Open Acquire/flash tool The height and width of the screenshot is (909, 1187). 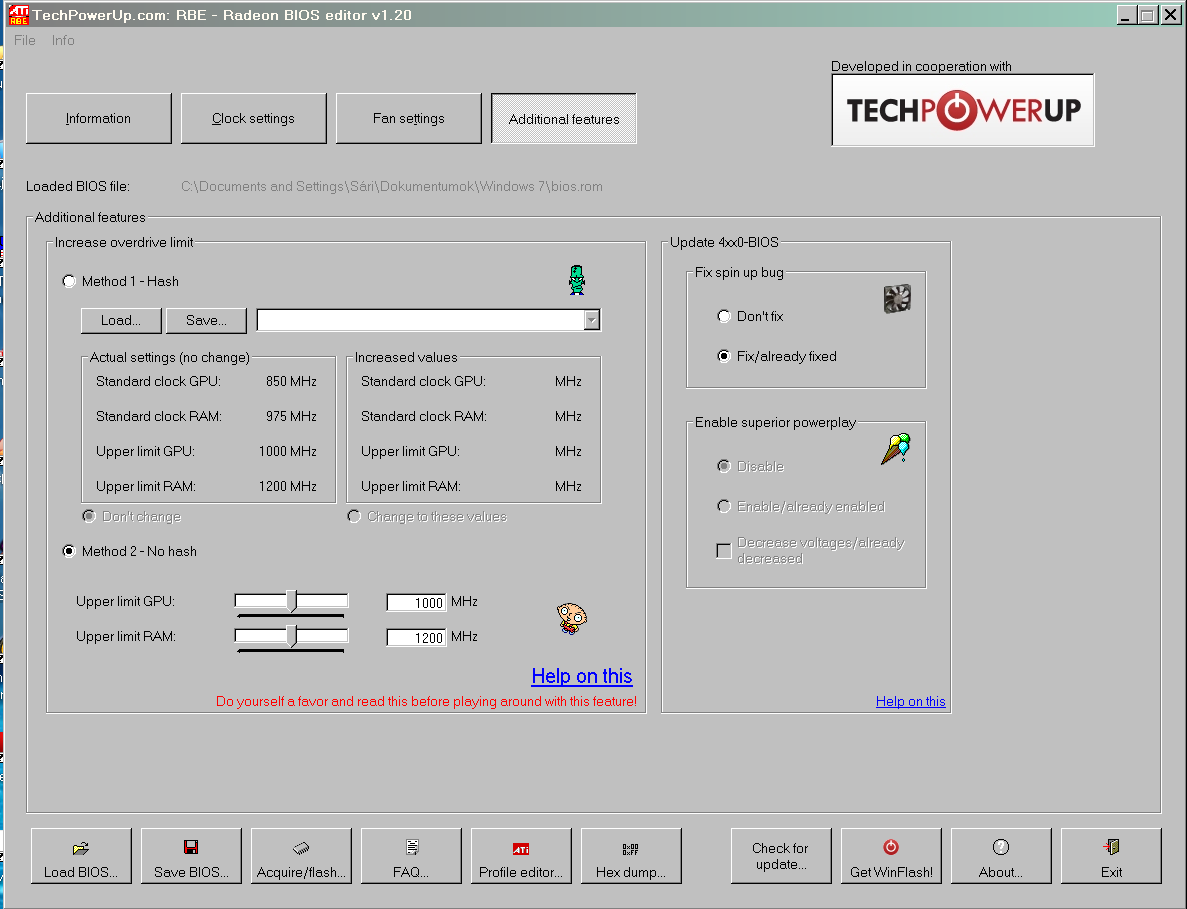[x=301, y=856]
